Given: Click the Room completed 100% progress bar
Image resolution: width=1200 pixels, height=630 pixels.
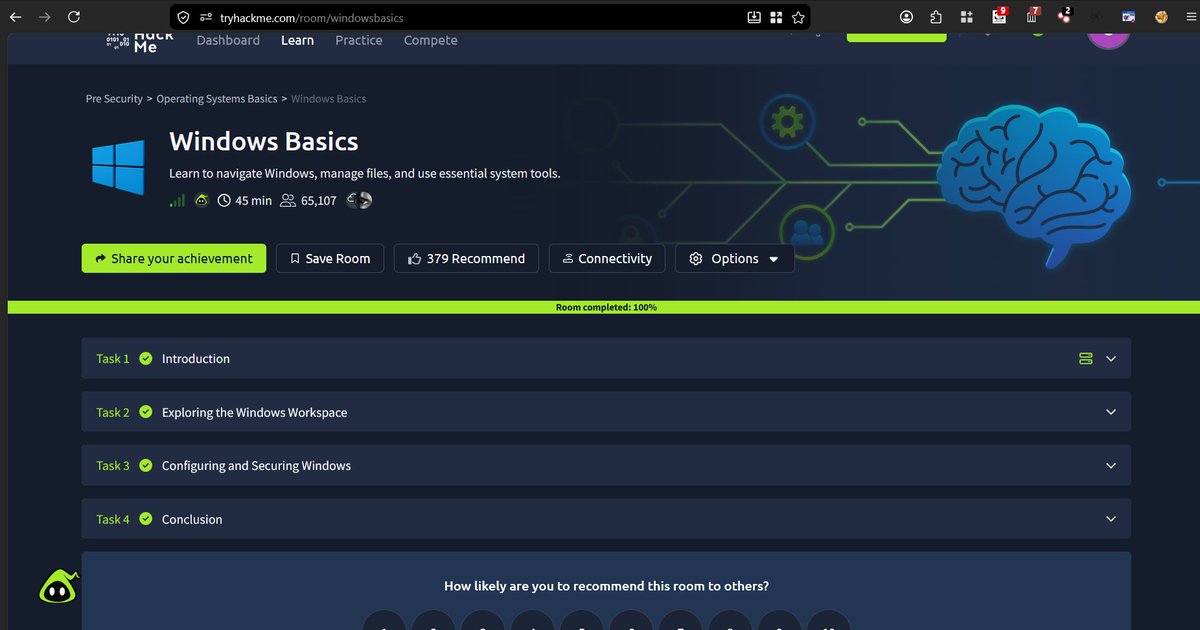Looking at the screenshot, I should click(x=604, y=307).
